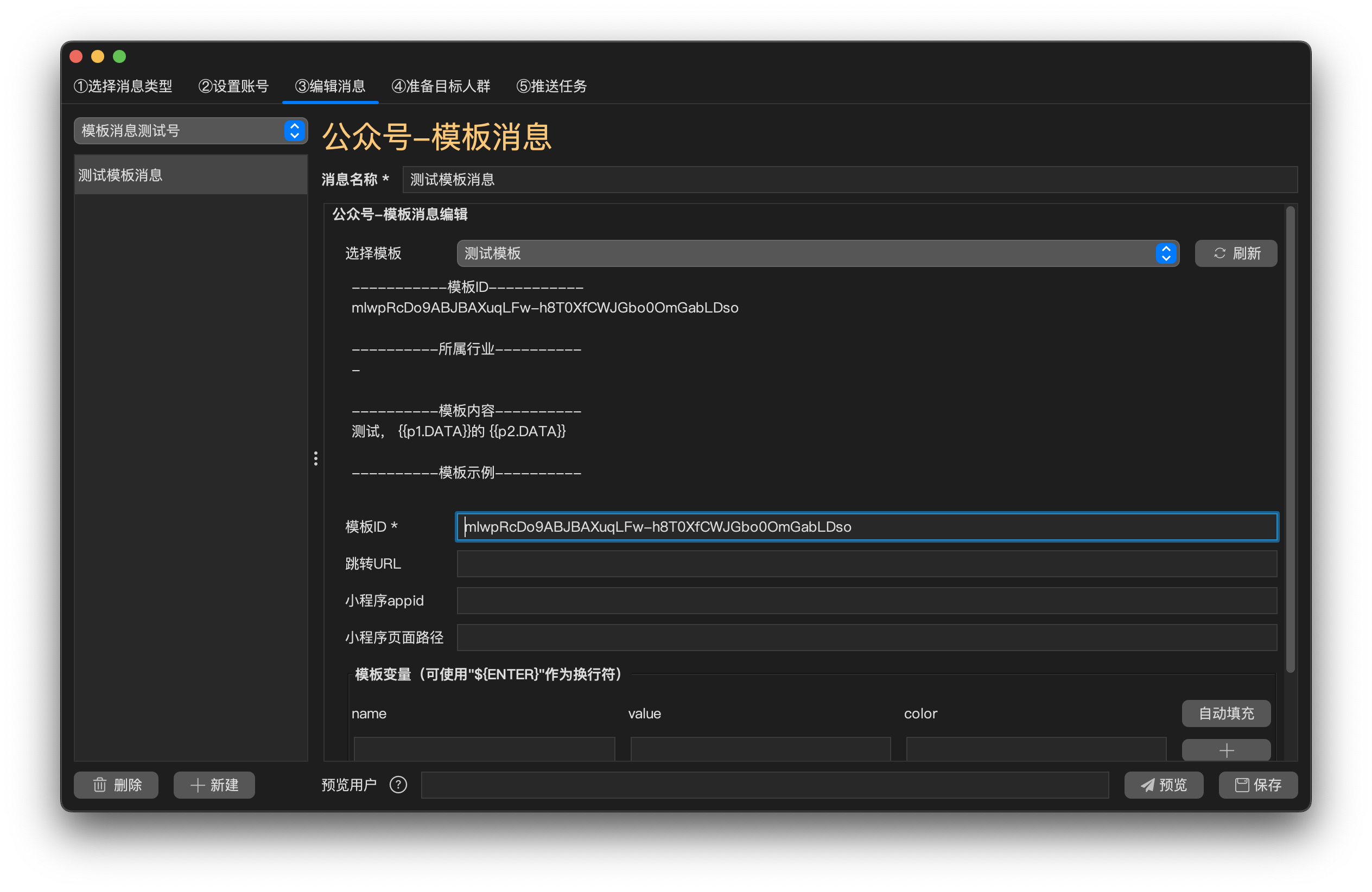Add a template variable row with plus
The width and height of the screenshot is (1372, 892).
1225,750
